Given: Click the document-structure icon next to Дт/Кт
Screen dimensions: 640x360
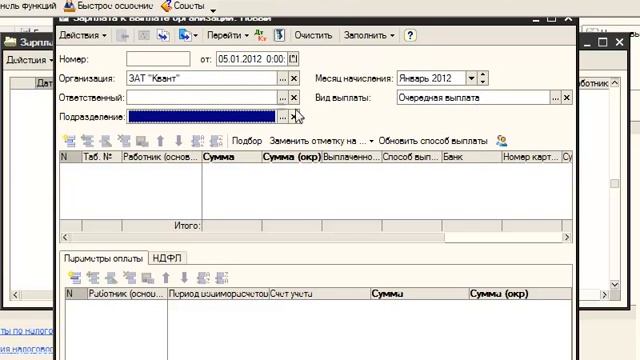Looking at the screenshot, I should (x=280, y=36).
